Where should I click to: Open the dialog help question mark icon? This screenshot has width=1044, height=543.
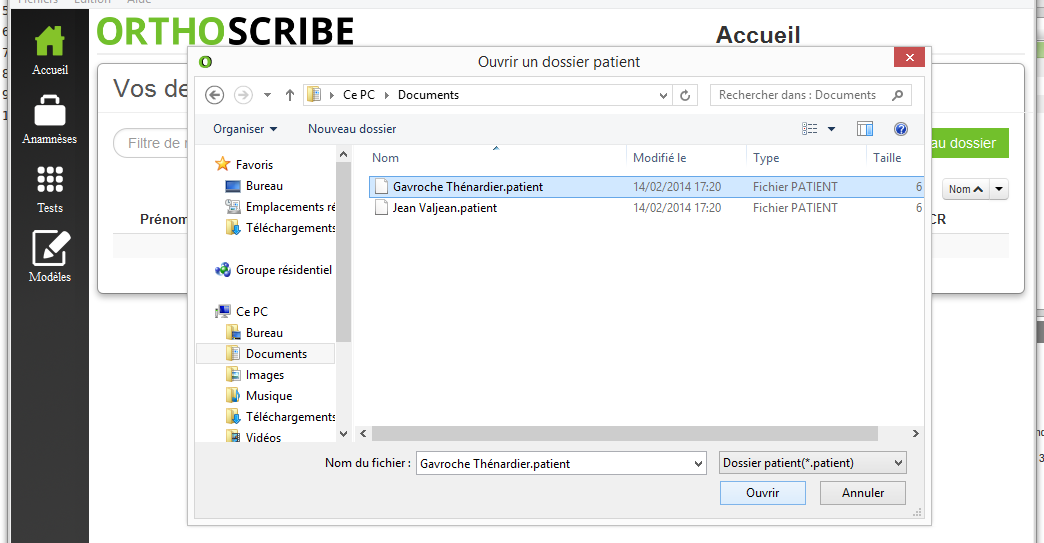[900, 129]
